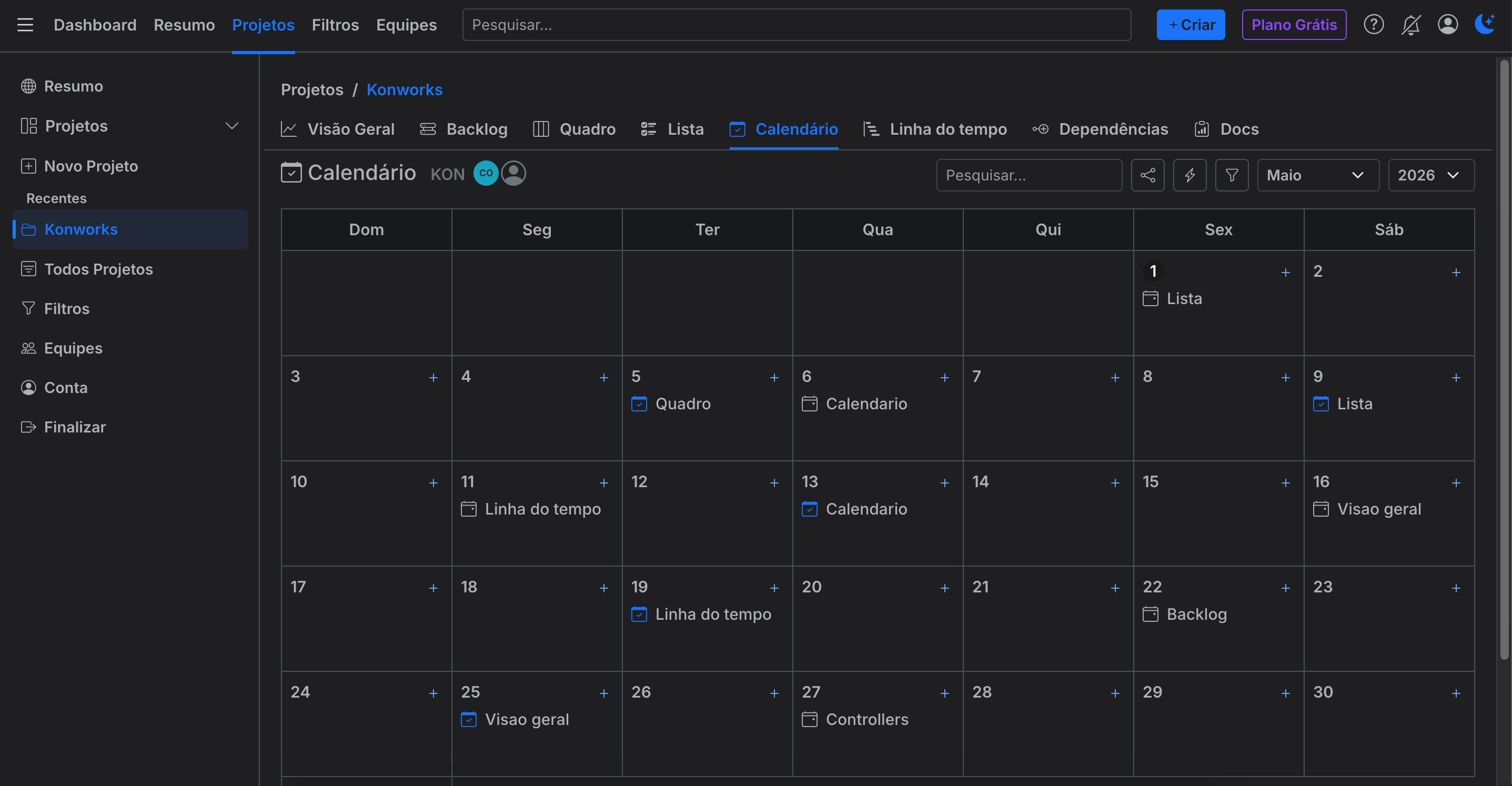
Task: Open the 2026 year dropdown
Action: (1431, 175)
